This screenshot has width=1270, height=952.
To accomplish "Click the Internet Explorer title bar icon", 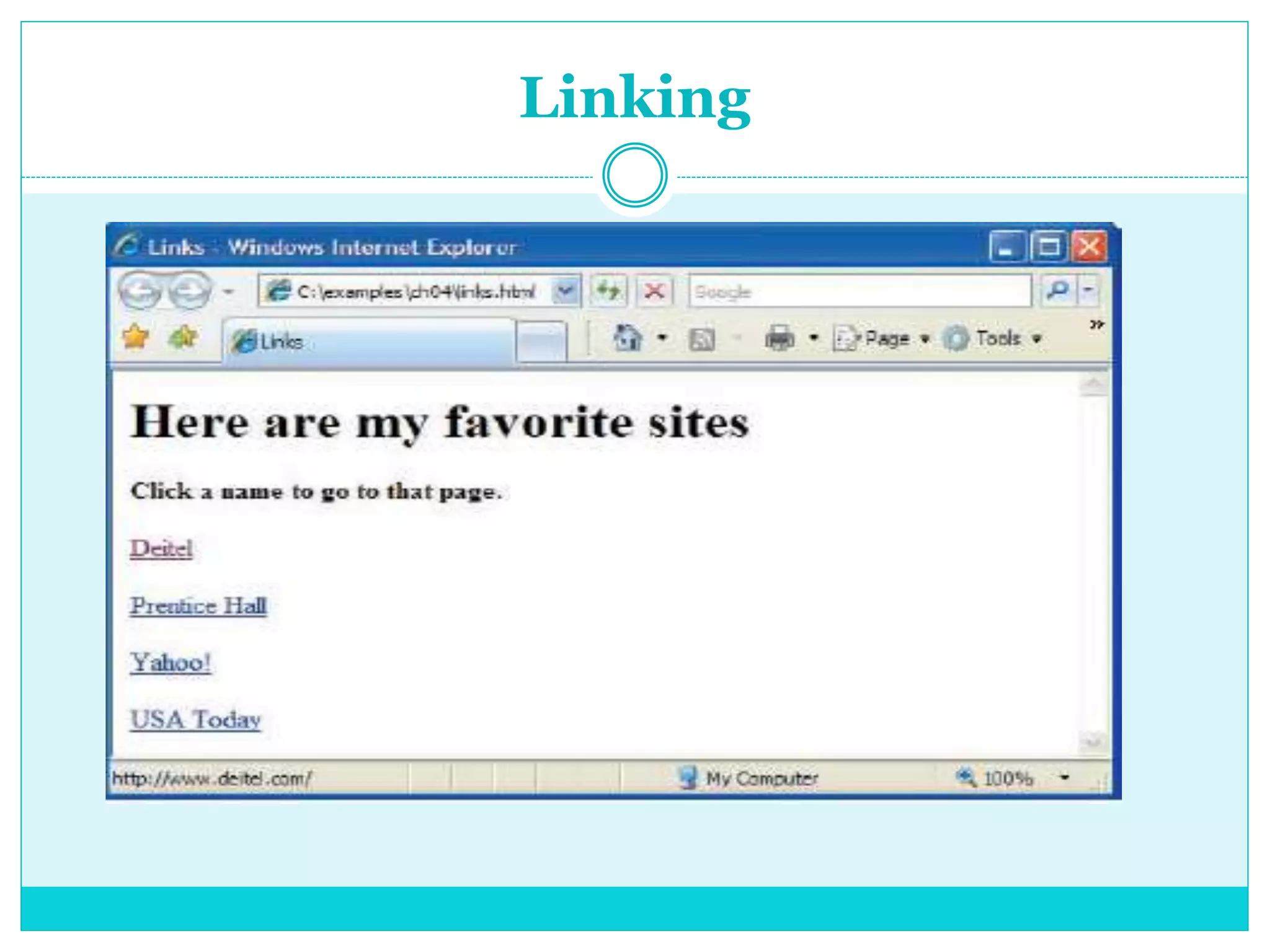I will coord(127,245).
